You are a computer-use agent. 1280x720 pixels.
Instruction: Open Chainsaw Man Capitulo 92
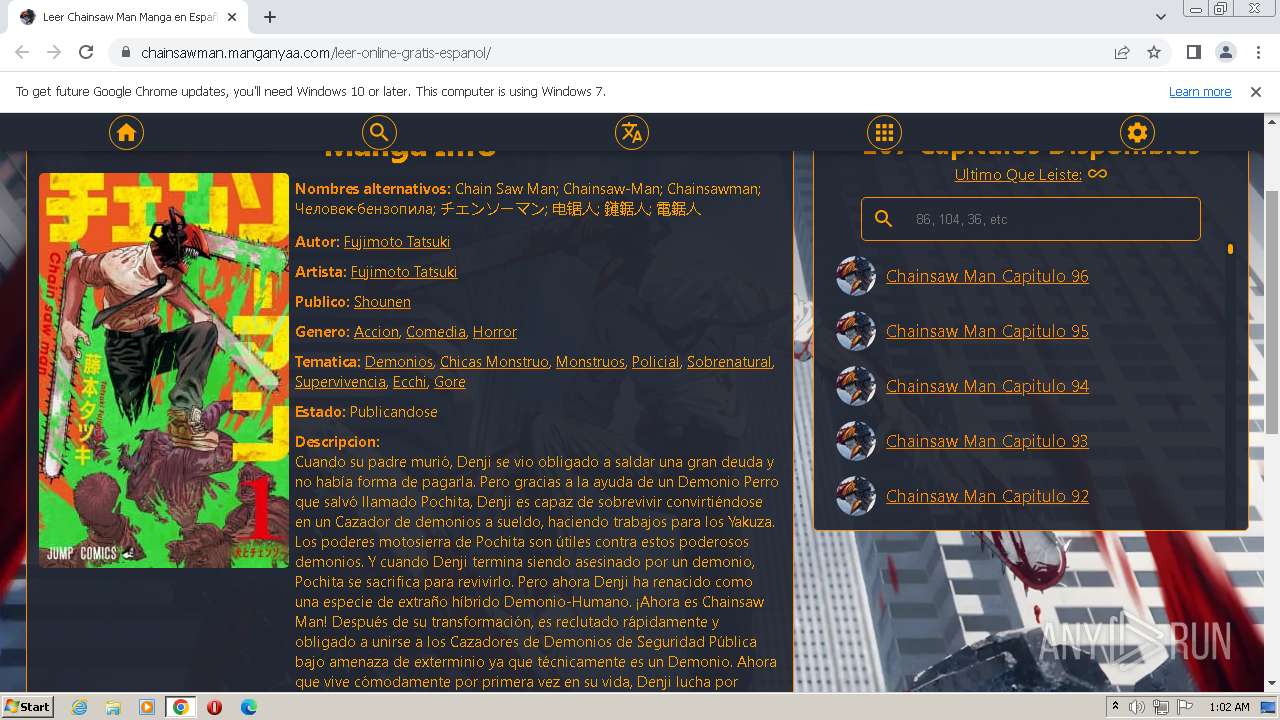(987, 496)
